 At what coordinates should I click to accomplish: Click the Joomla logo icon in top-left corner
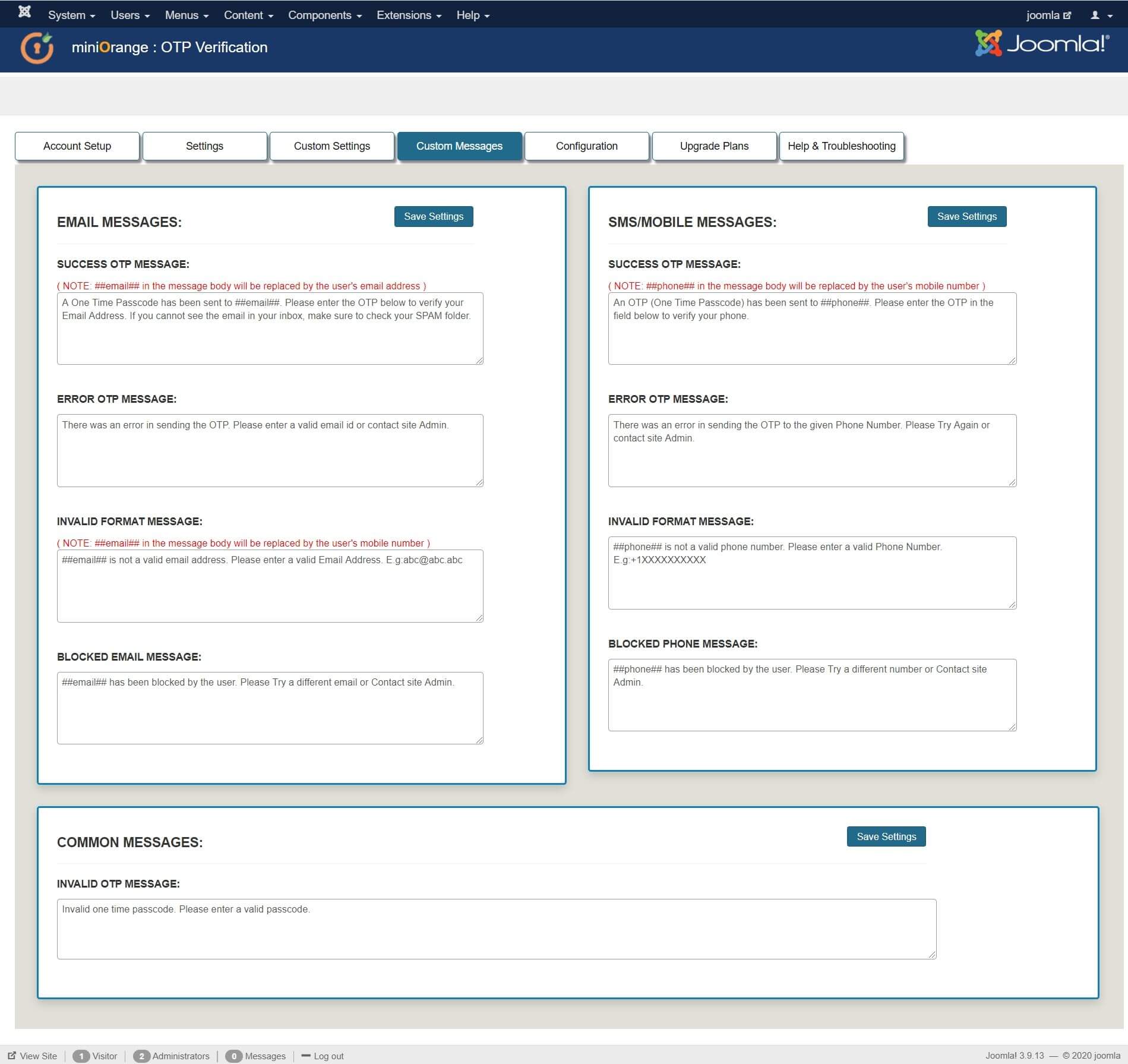click(24, 12)
